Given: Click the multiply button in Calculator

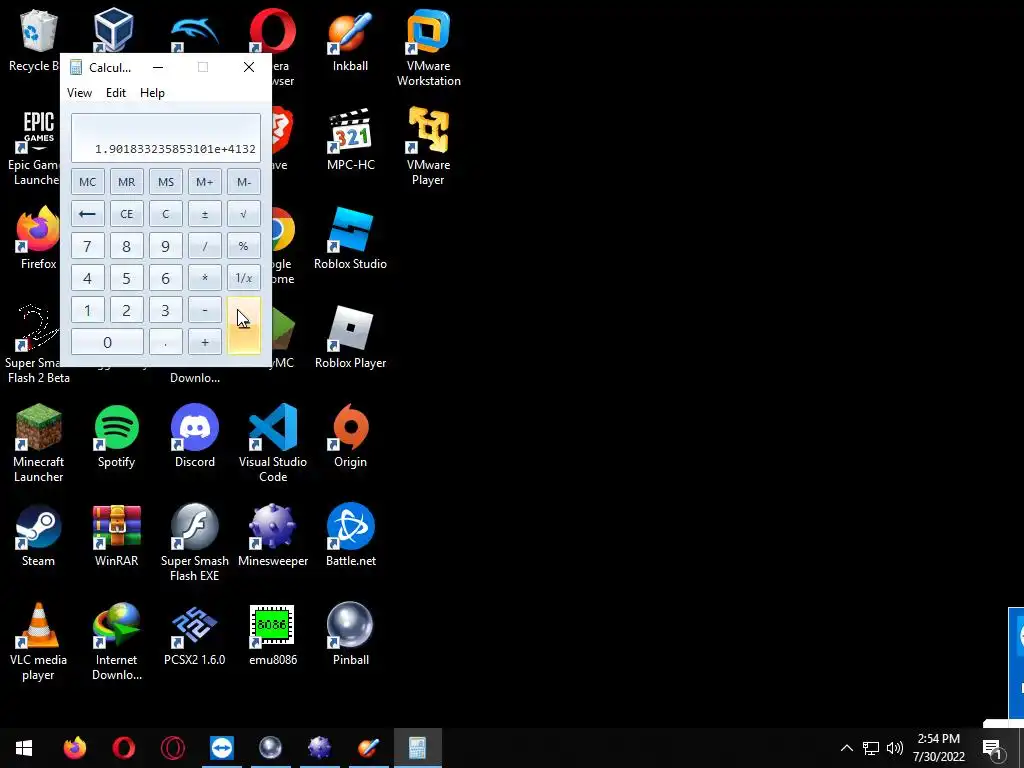Looking at the screenshot, I should (204, 278).
